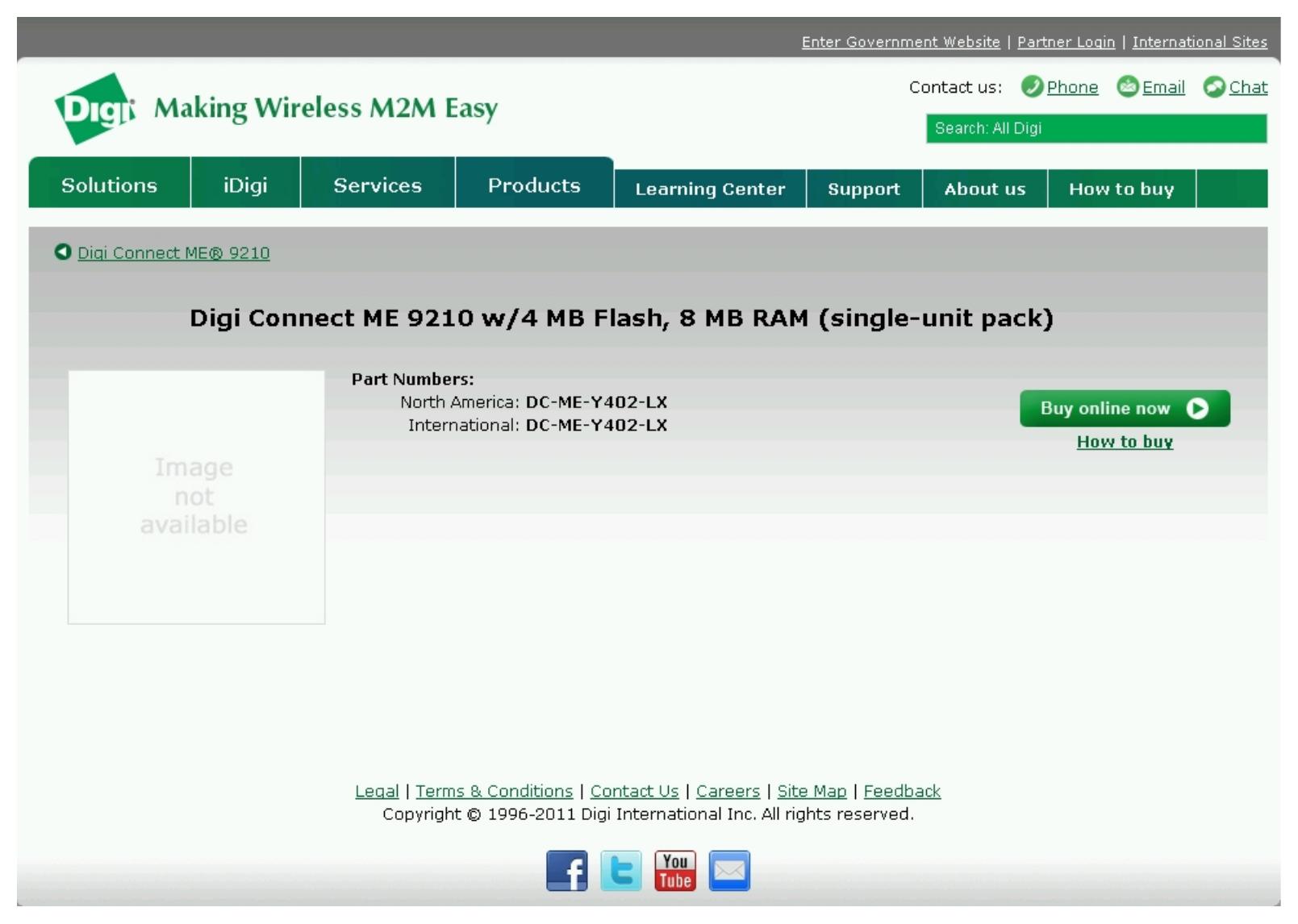Go to the Learning Center tab
The height and width of the screenshot is (924, 1298).
[x=710, y=189]
